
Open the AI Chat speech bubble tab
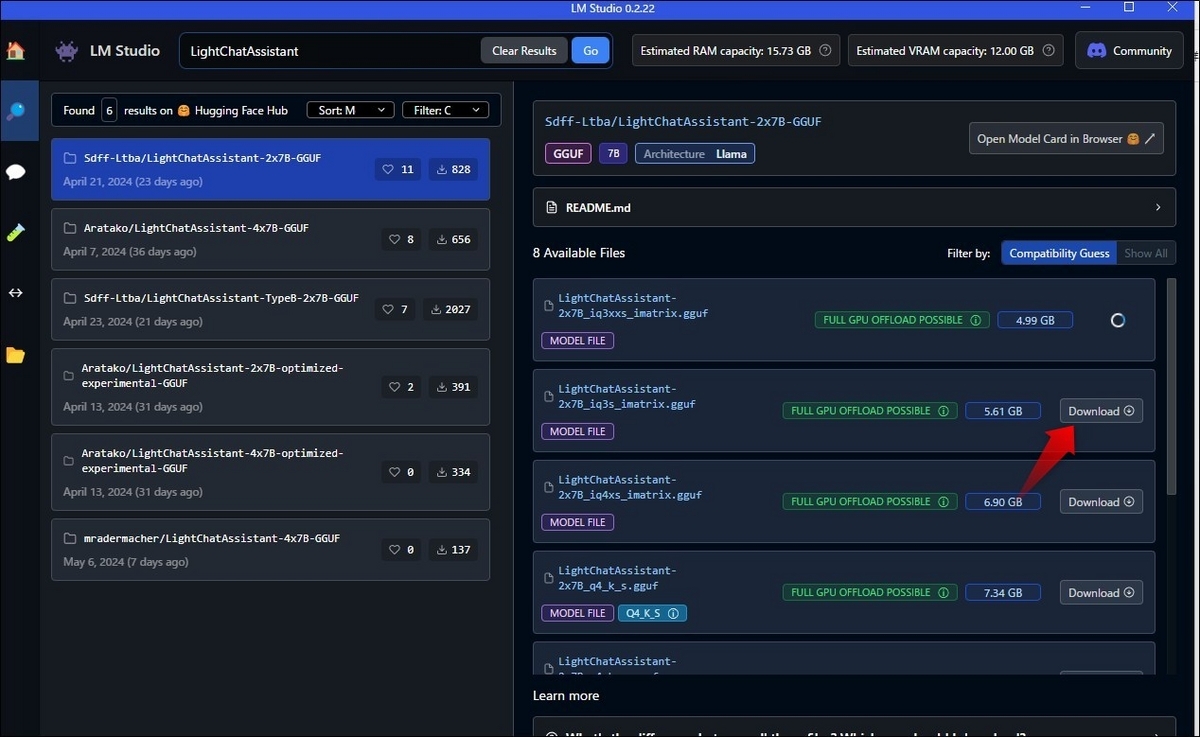coord(15,172)
